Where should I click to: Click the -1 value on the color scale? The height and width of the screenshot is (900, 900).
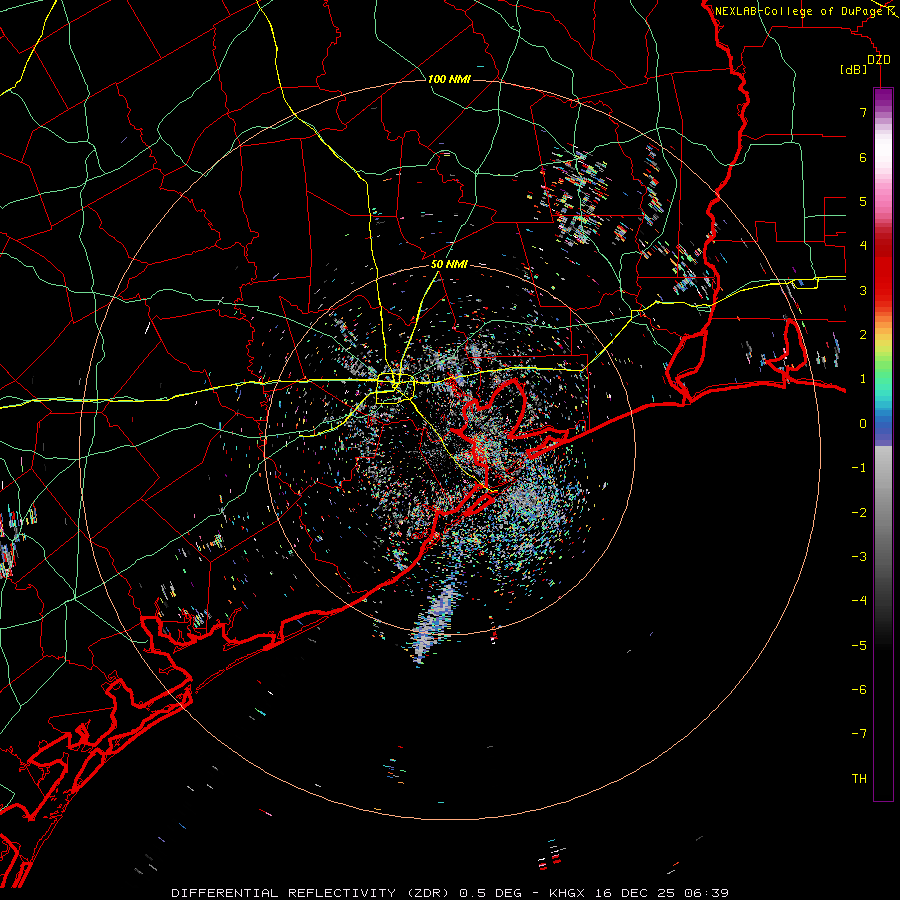(859, 468)
